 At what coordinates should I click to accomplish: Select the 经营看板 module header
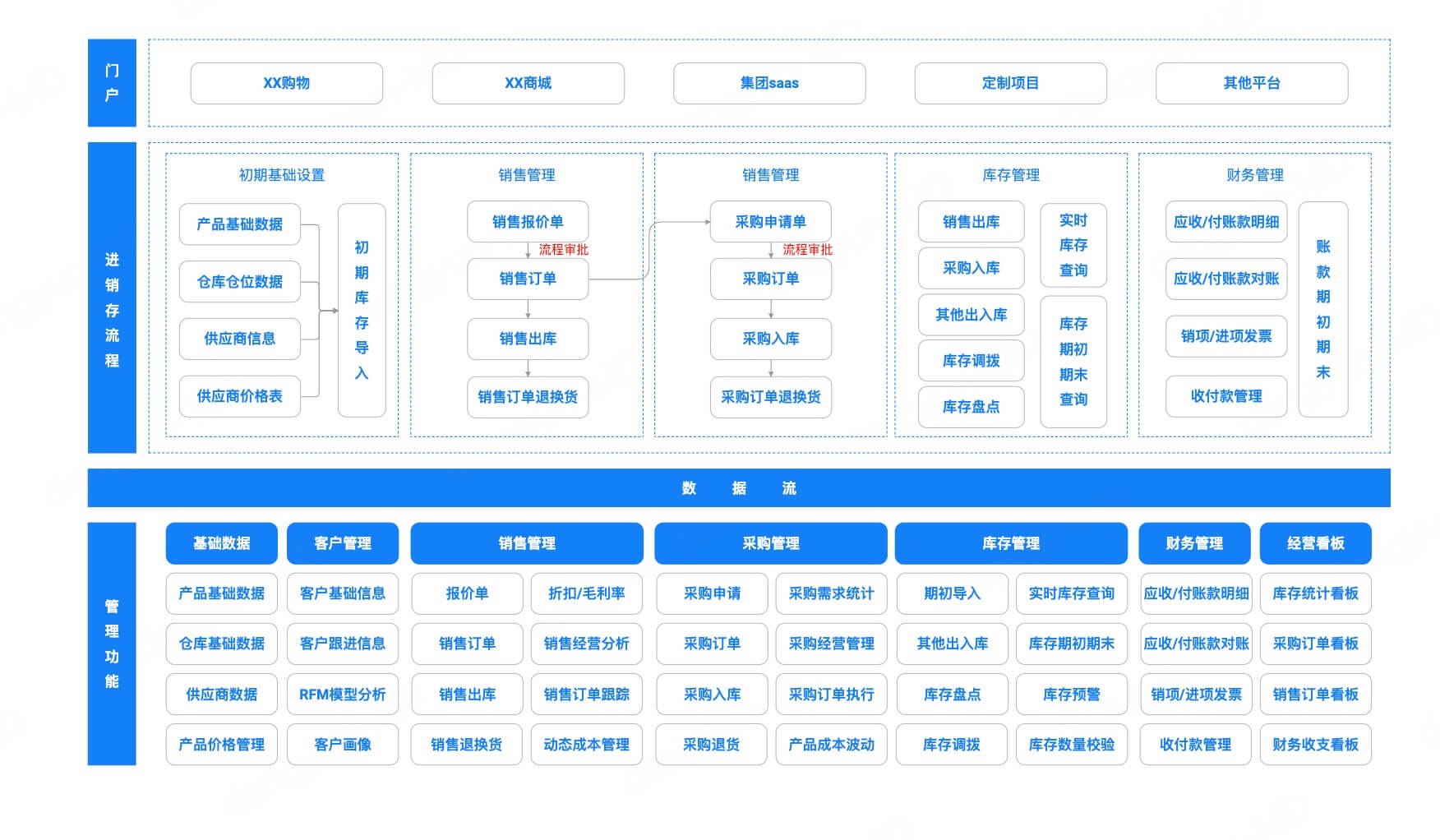pos(1315,543)
